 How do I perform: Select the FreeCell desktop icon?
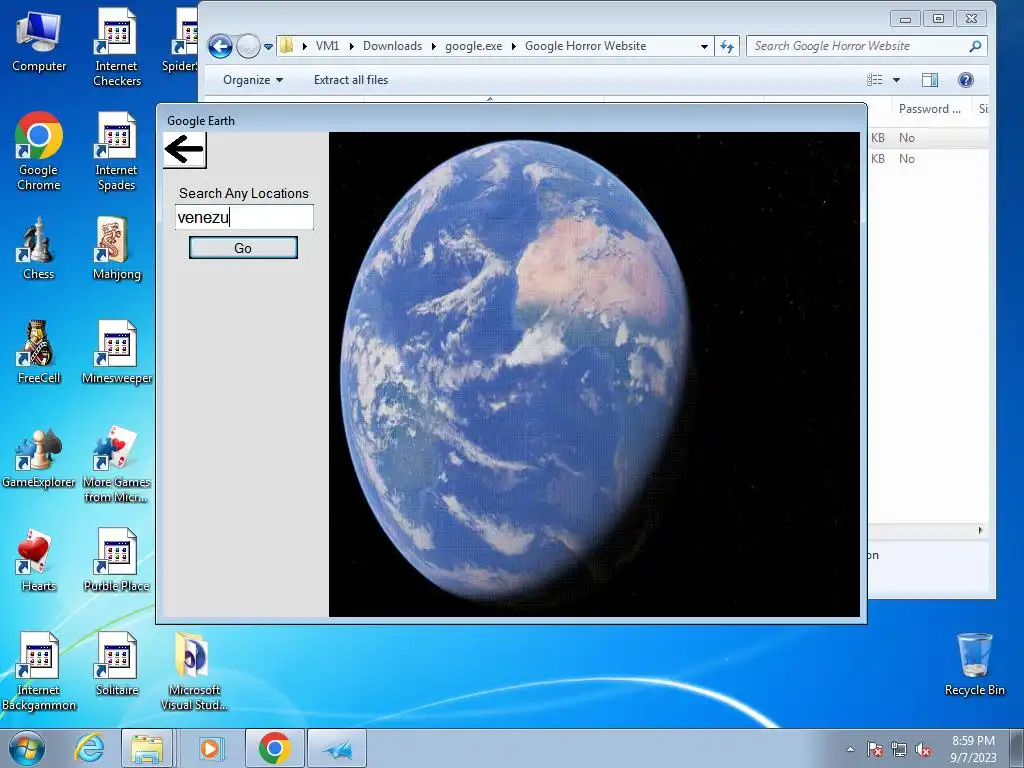click(39, 353)
